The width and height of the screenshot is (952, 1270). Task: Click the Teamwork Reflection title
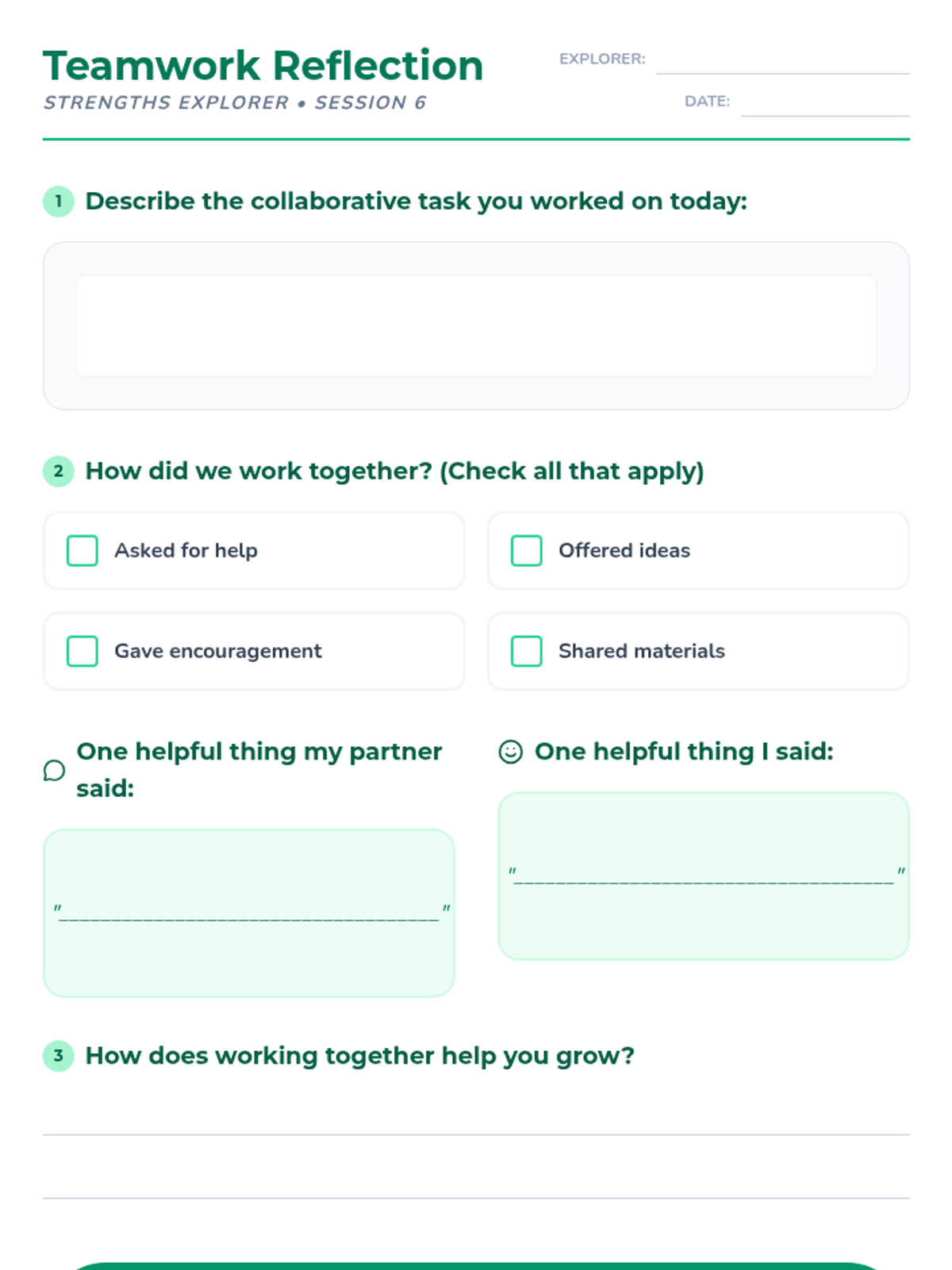coord(263,66)
